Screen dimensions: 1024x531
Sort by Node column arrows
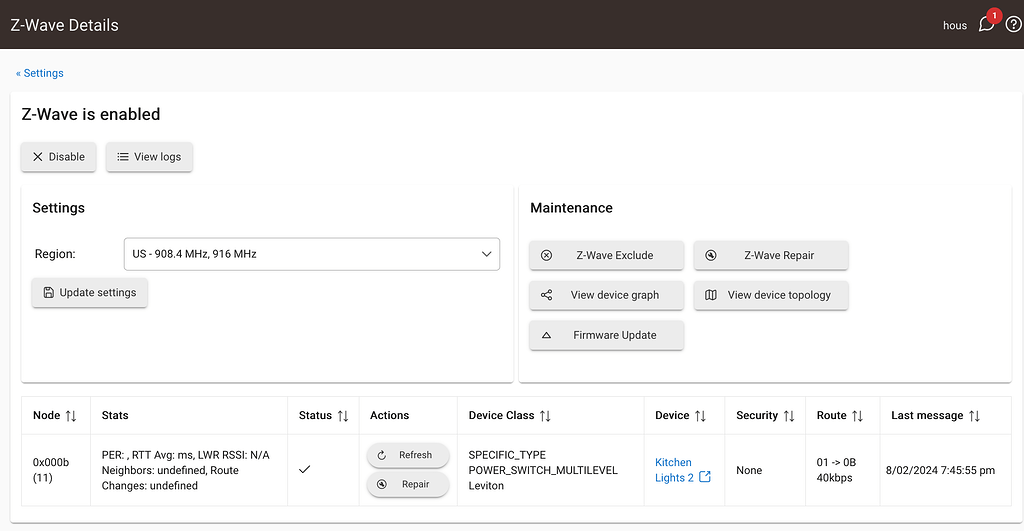pyautogui.click(x=71, y=415)
